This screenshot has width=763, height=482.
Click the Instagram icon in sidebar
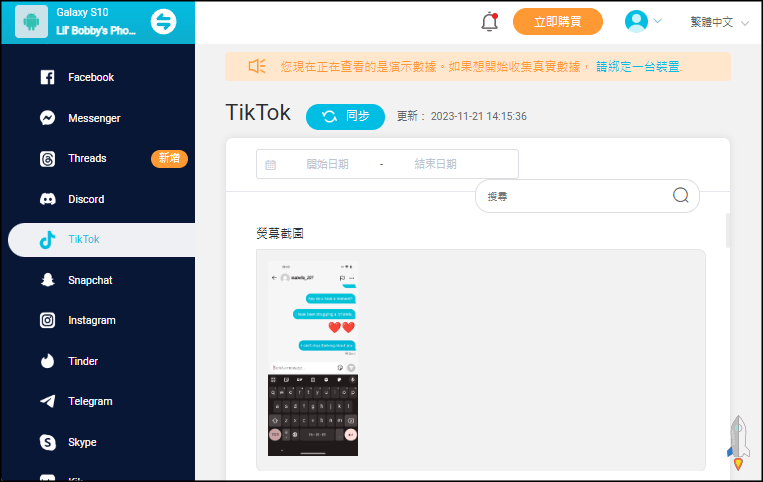[47, 321]
